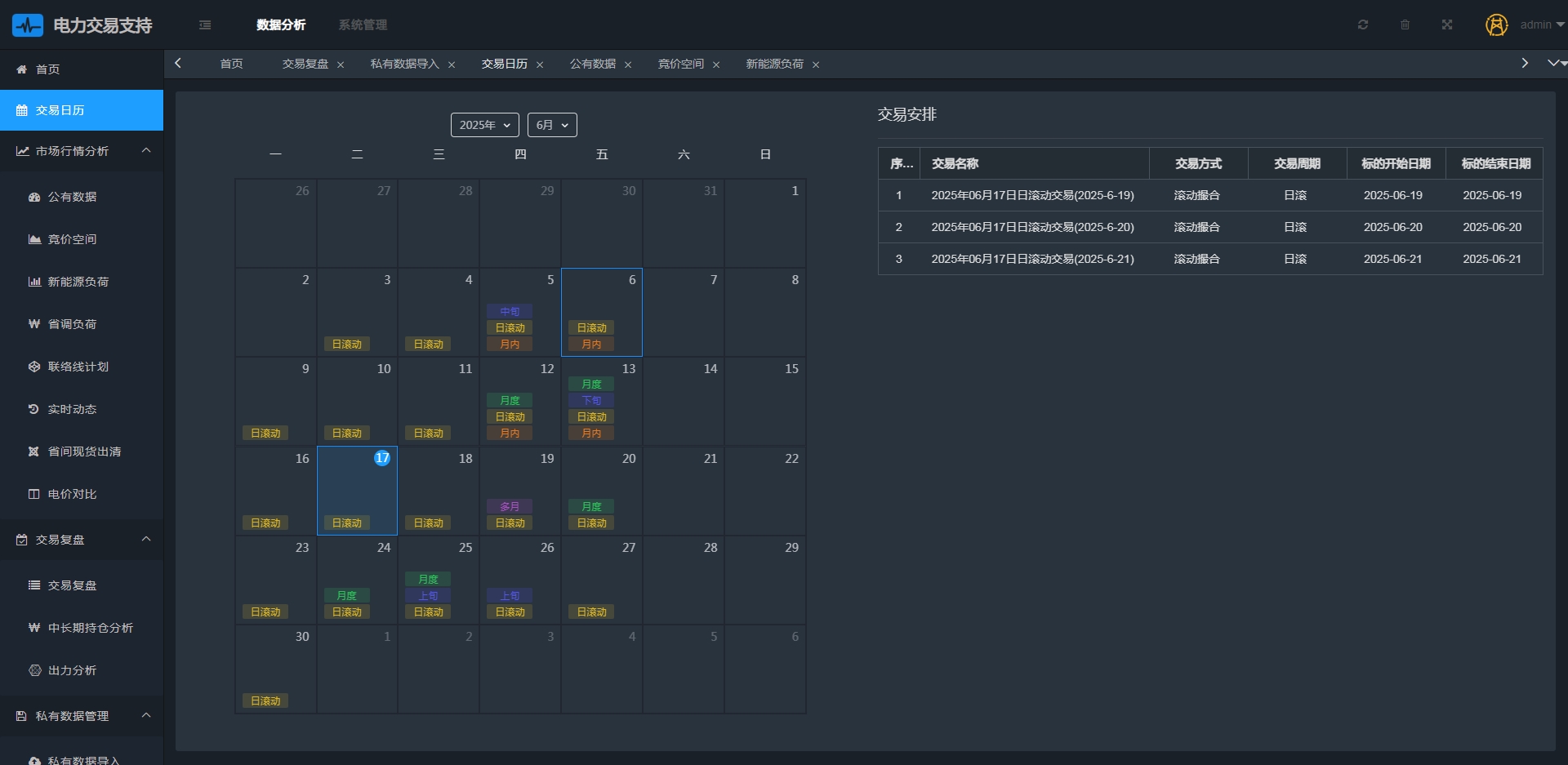Open the 6月 month dropdown
The height and width of the screenshot is (765, 1568).
tap(553, 125)
